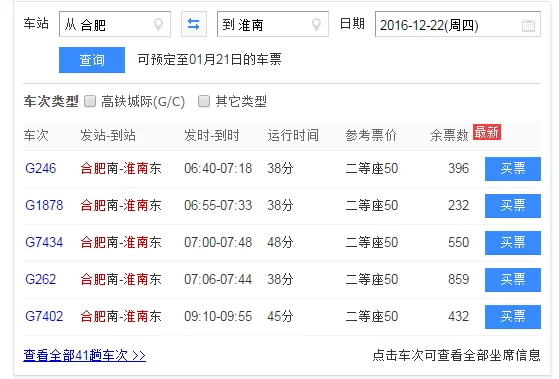Image resolution: width=559 pixels, height=379 pixels.
Task: Click 合肥南-淮南东 in G246 row
Action: 121,168
